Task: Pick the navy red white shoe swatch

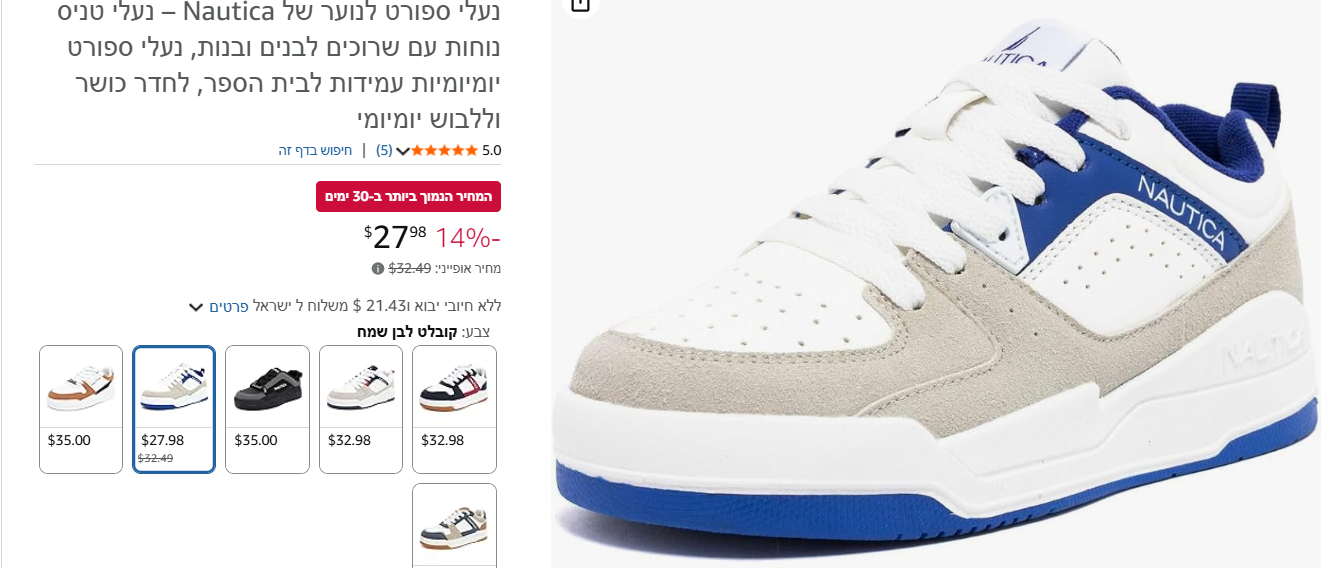Action: point(454,409)
